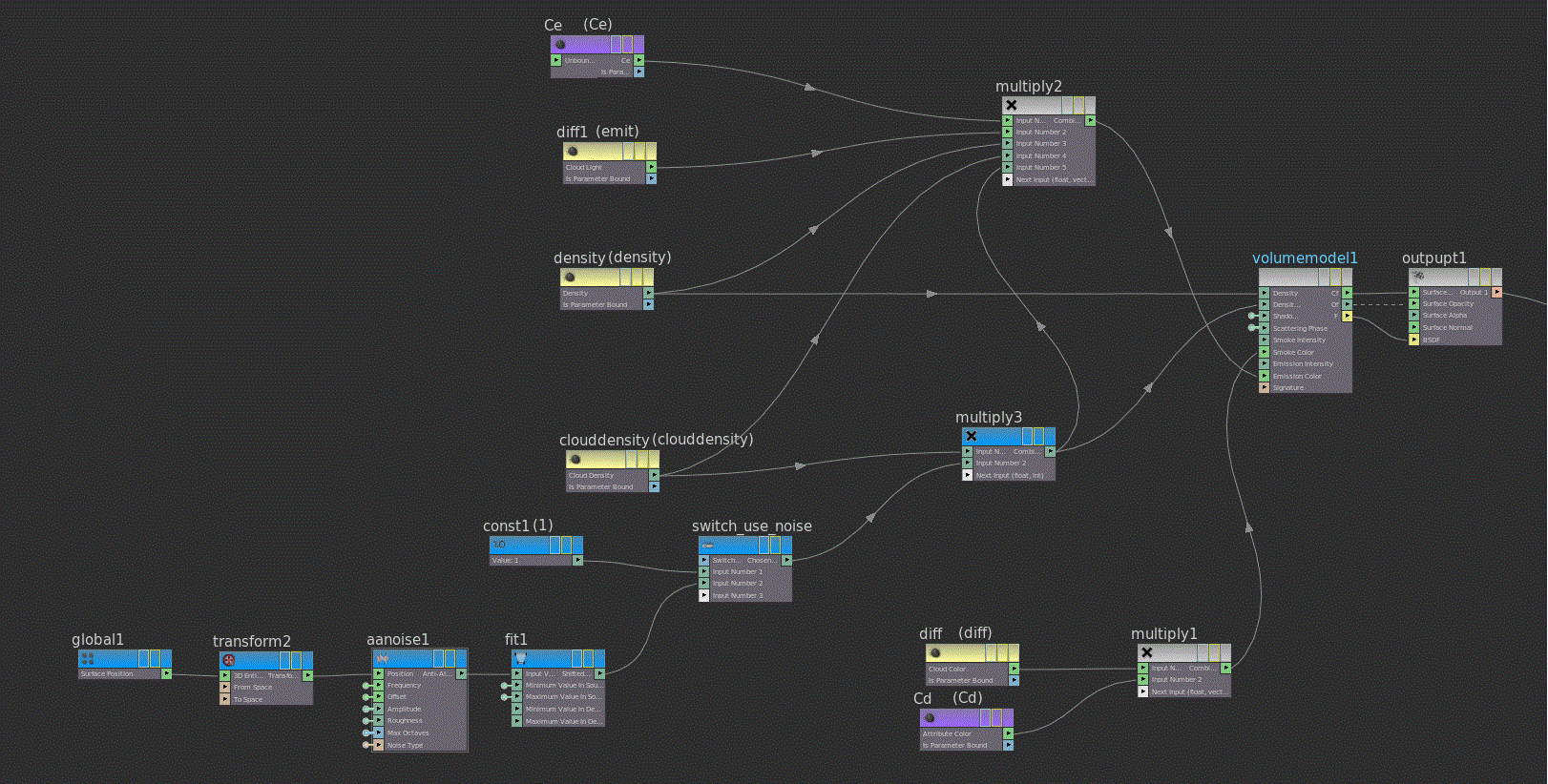Image resolution: width=1548 pixels, height=784 pixels.
Task: Click multiply1's Next Input connector
Action: click(x=1143, y=691)
